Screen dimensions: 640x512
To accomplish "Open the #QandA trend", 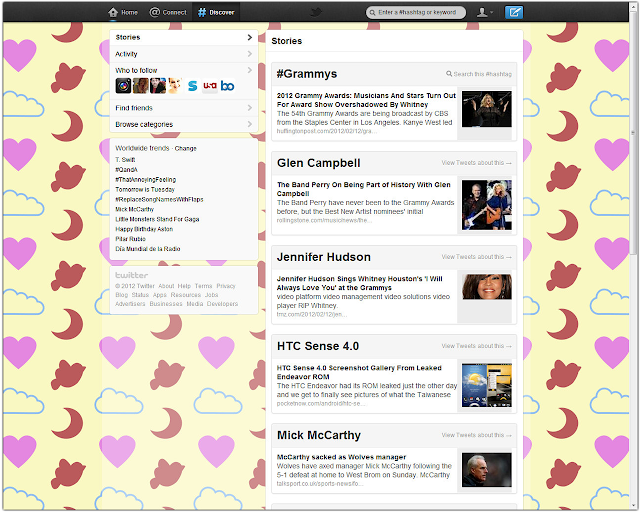I will coord(127,169).
